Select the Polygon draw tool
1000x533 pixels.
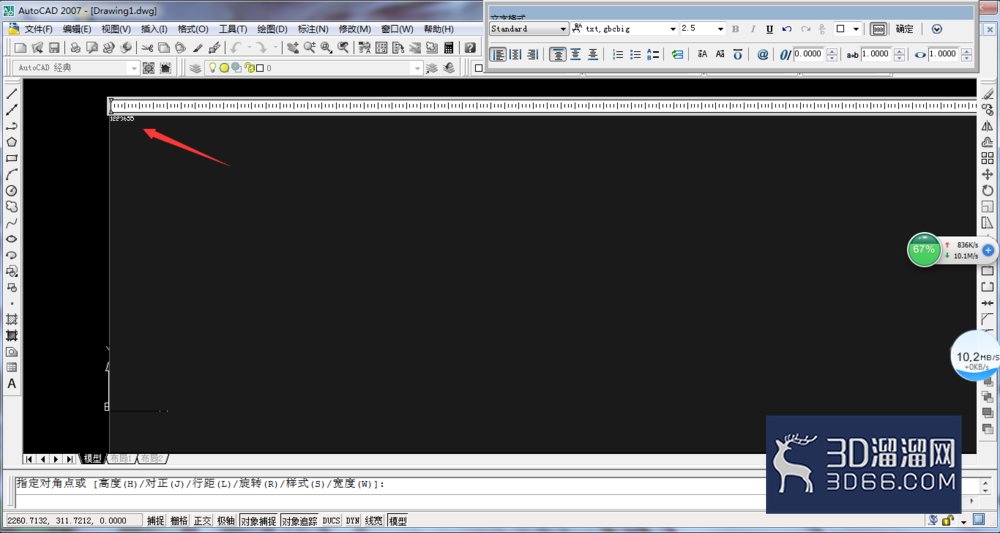[11, 142]
